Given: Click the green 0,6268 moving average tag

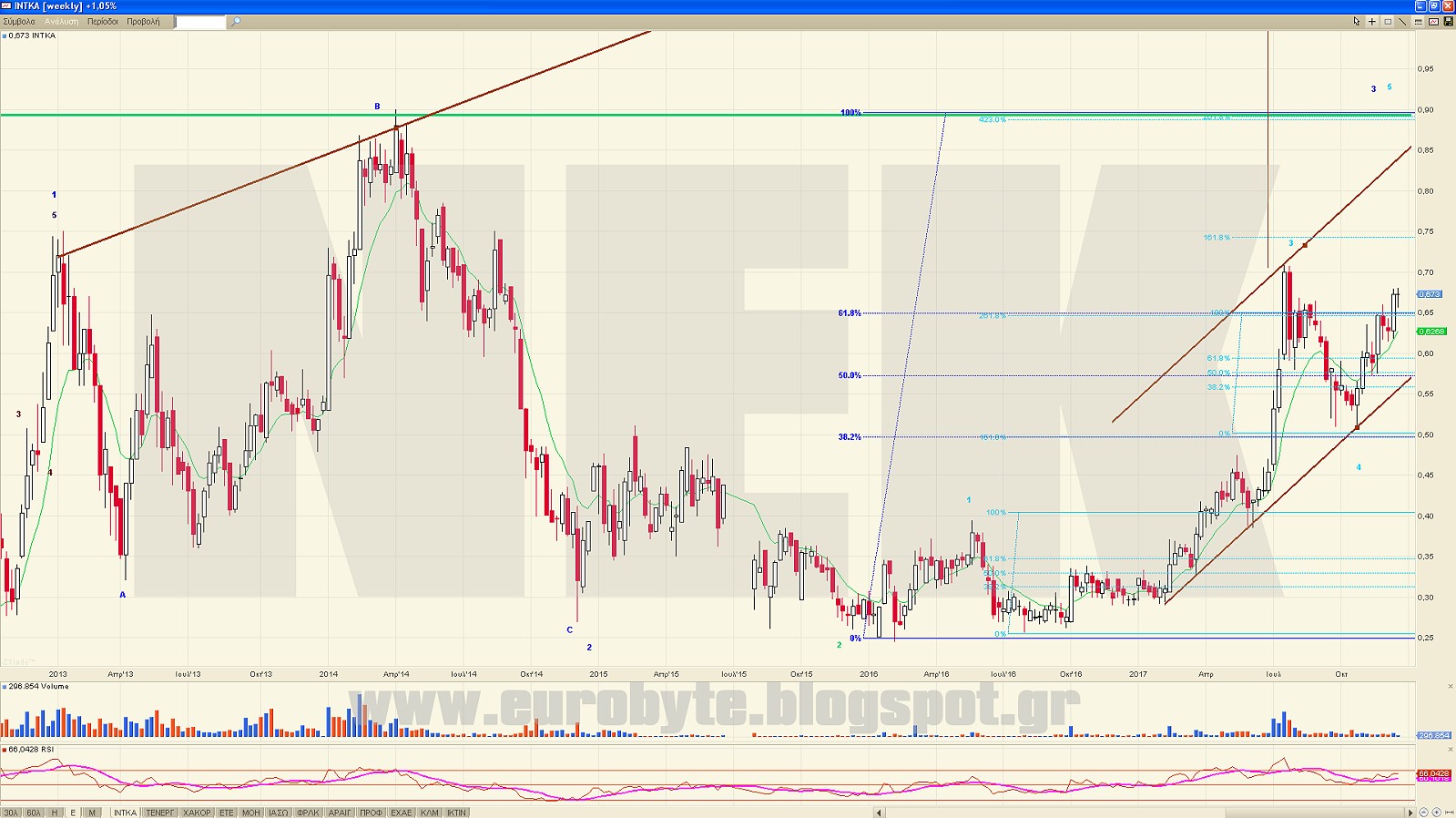Looking at the screenshot, I should pos(1431,331).
